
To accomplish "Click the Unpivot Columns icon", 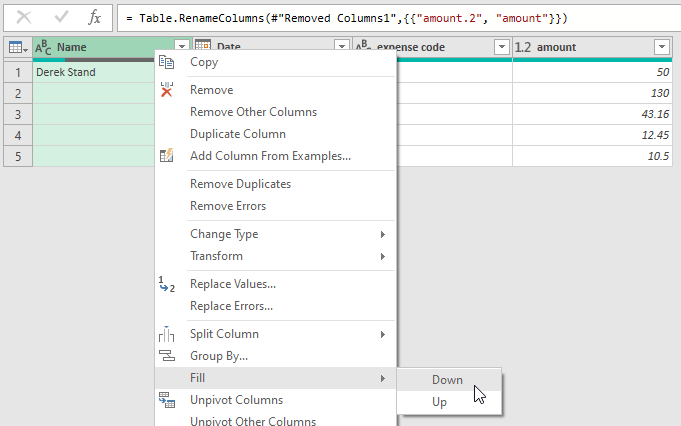I will click(167, 400).
